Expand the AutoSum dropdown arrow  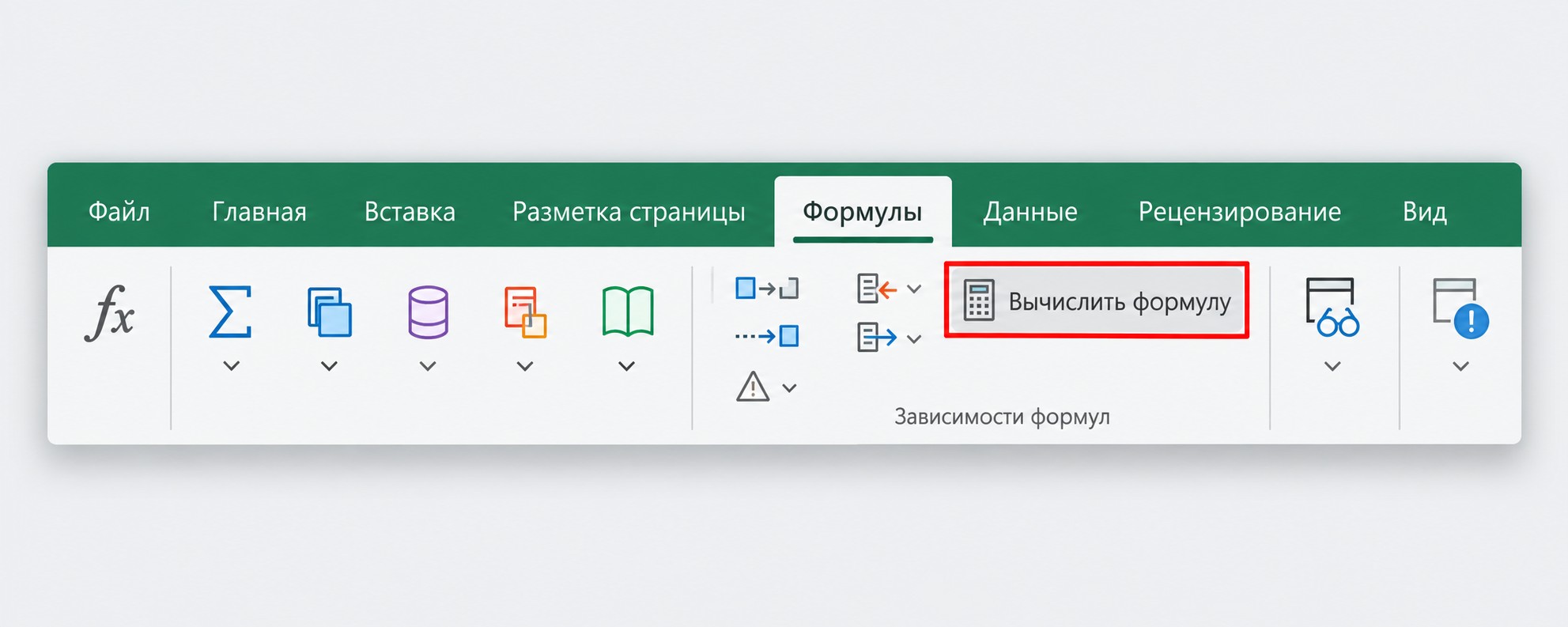tap(231, 366)
